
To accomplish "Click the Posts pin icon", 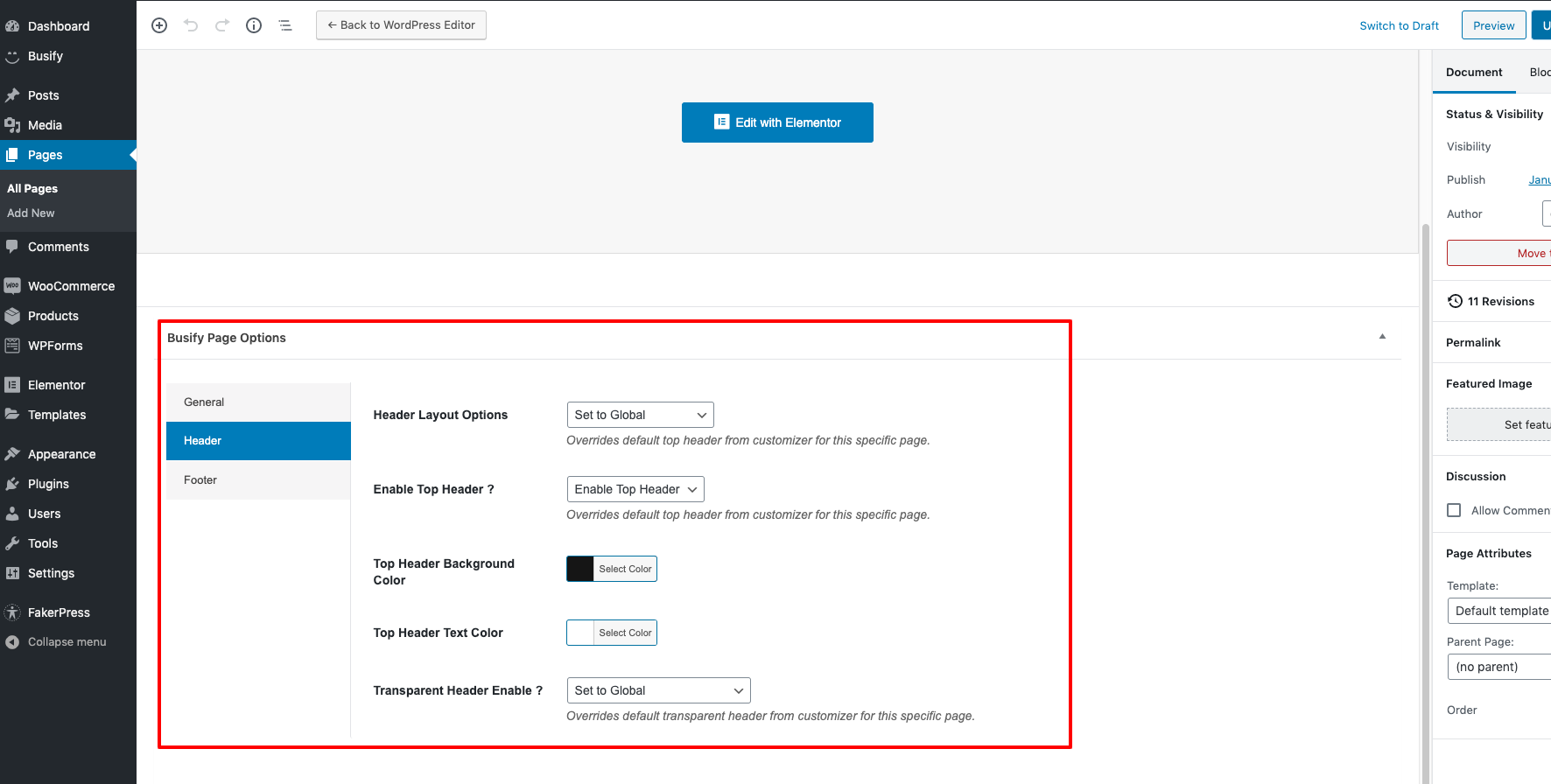I will [x=12, y=95].
